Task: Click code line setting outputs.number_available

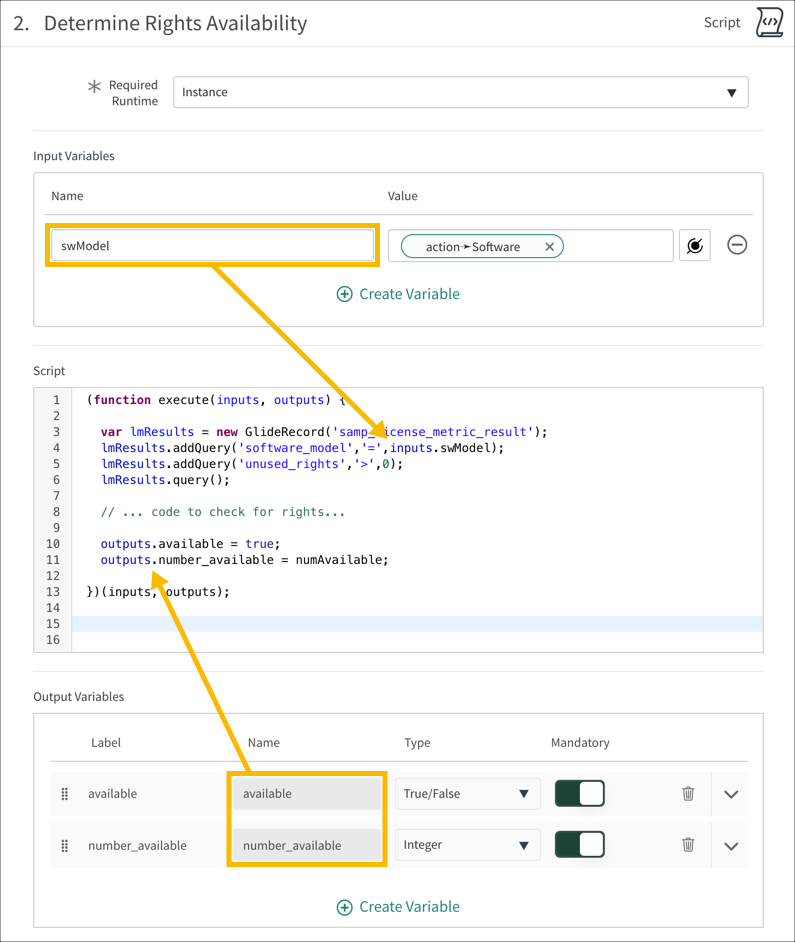Action: pyautogui.click(x=245, y=560)
